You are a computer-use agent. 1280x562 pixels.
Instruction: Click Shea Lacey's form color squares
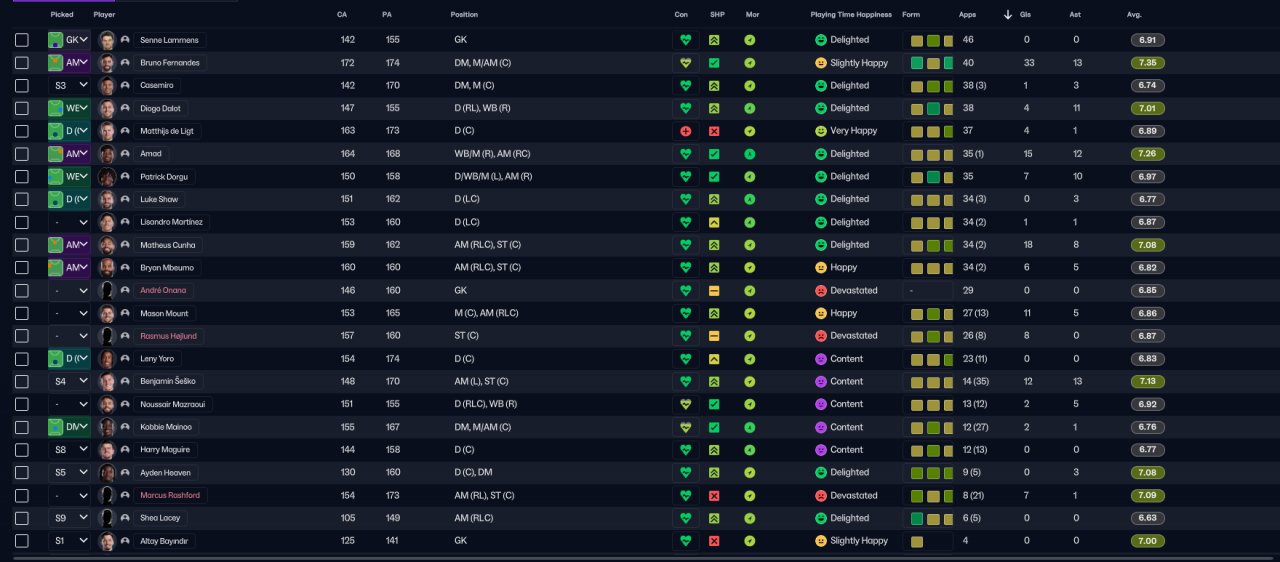(x=931, y=518)
